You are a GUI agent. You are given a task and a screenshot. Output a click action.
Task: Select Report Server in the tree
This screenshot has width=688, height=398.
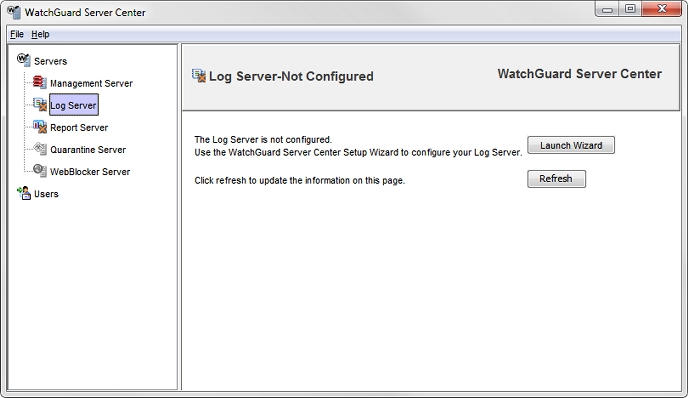coord(79,128)
